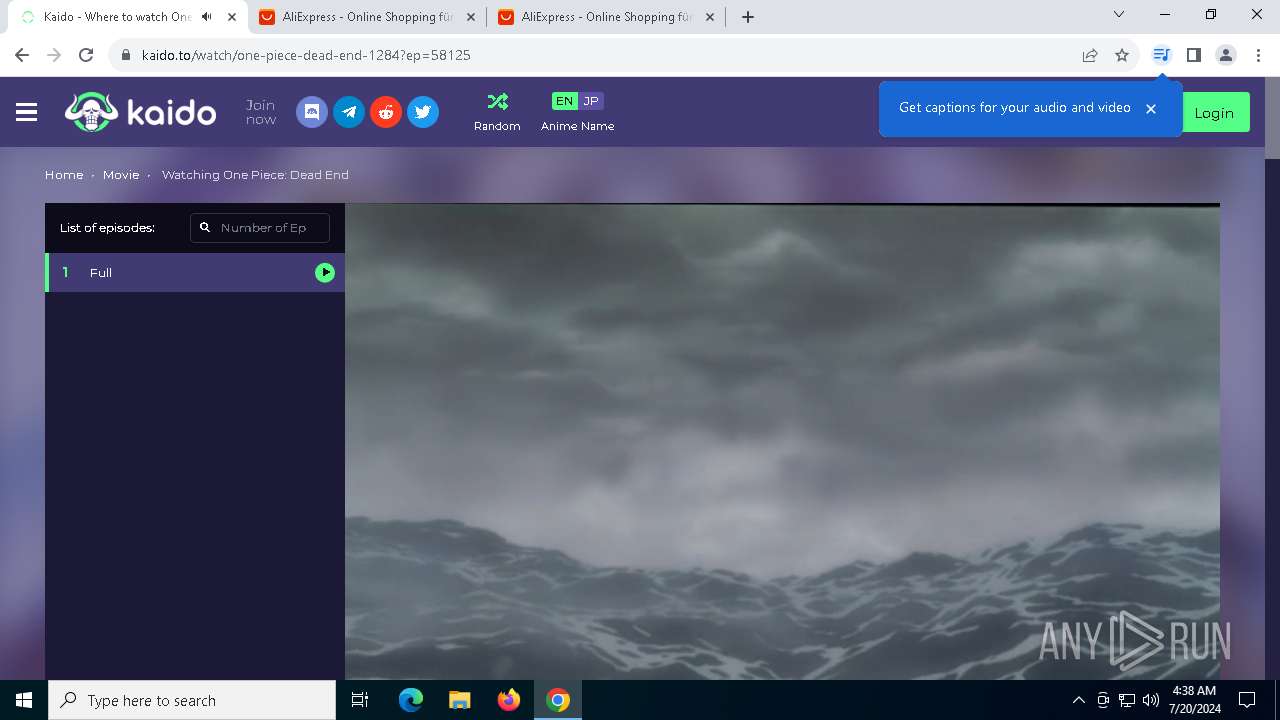Open the Telegram join link
The width and height of the screenshot is (1280, 720).
pos(349,112)
